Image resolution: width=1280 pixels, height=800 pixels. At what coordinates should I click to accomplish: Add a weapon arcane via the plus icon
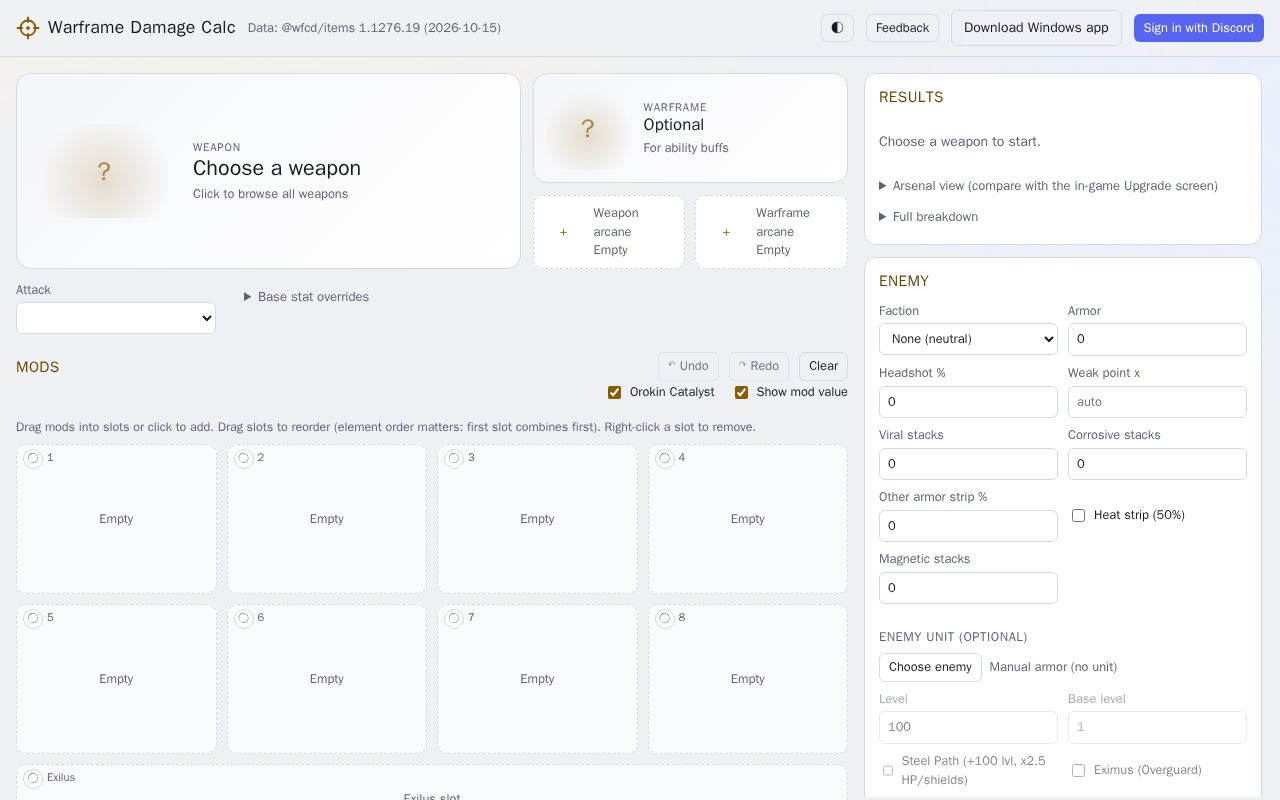[563, 232]
